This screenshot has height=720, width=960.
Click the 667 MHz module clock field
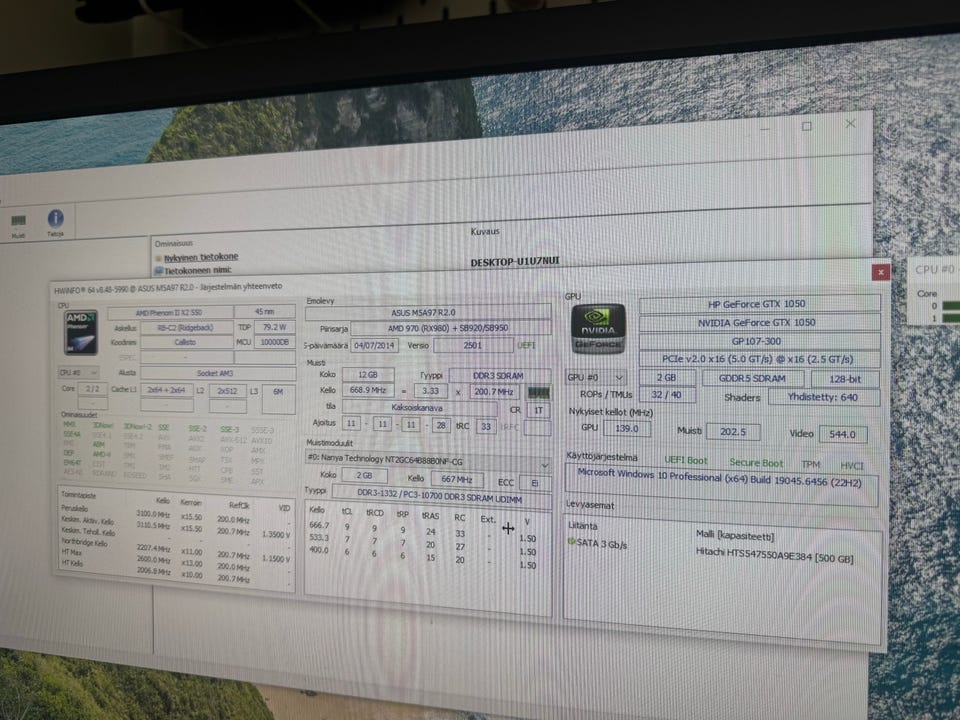pos(456,479)
